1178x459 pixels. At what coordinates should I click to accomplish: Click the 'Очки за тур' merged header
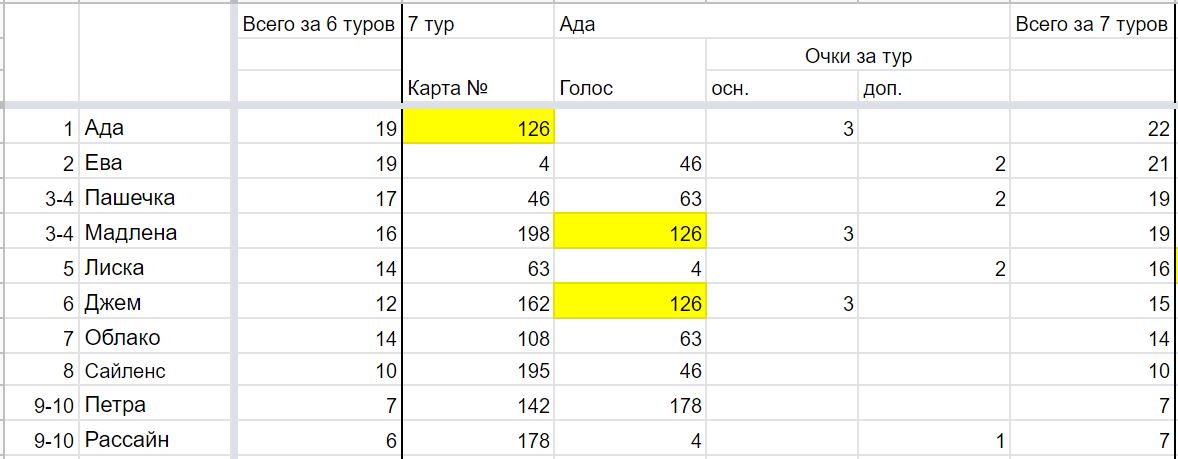pyautogui.click(x=858, y=56)
